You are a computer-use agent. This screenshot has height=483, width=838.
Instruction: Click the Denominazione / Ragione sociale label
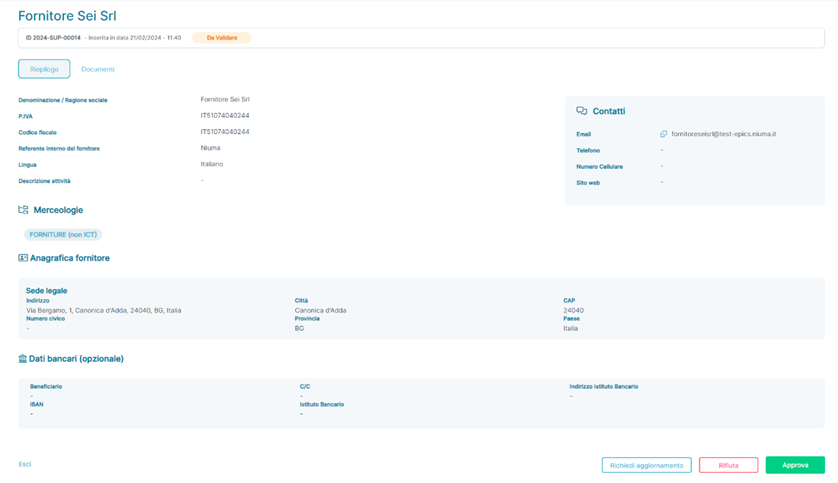click(x=63, y=100)
